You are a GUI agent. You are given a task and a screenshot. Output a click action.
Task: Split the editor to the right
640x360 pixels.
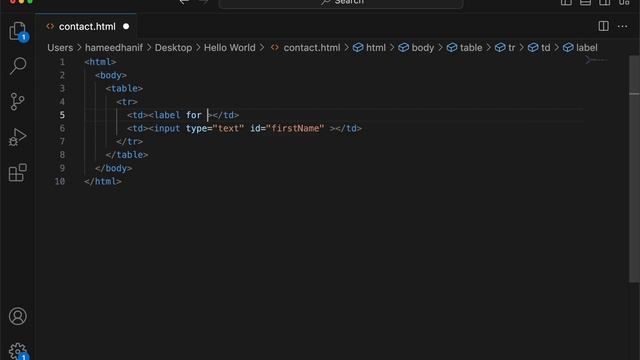click(603, 27)
